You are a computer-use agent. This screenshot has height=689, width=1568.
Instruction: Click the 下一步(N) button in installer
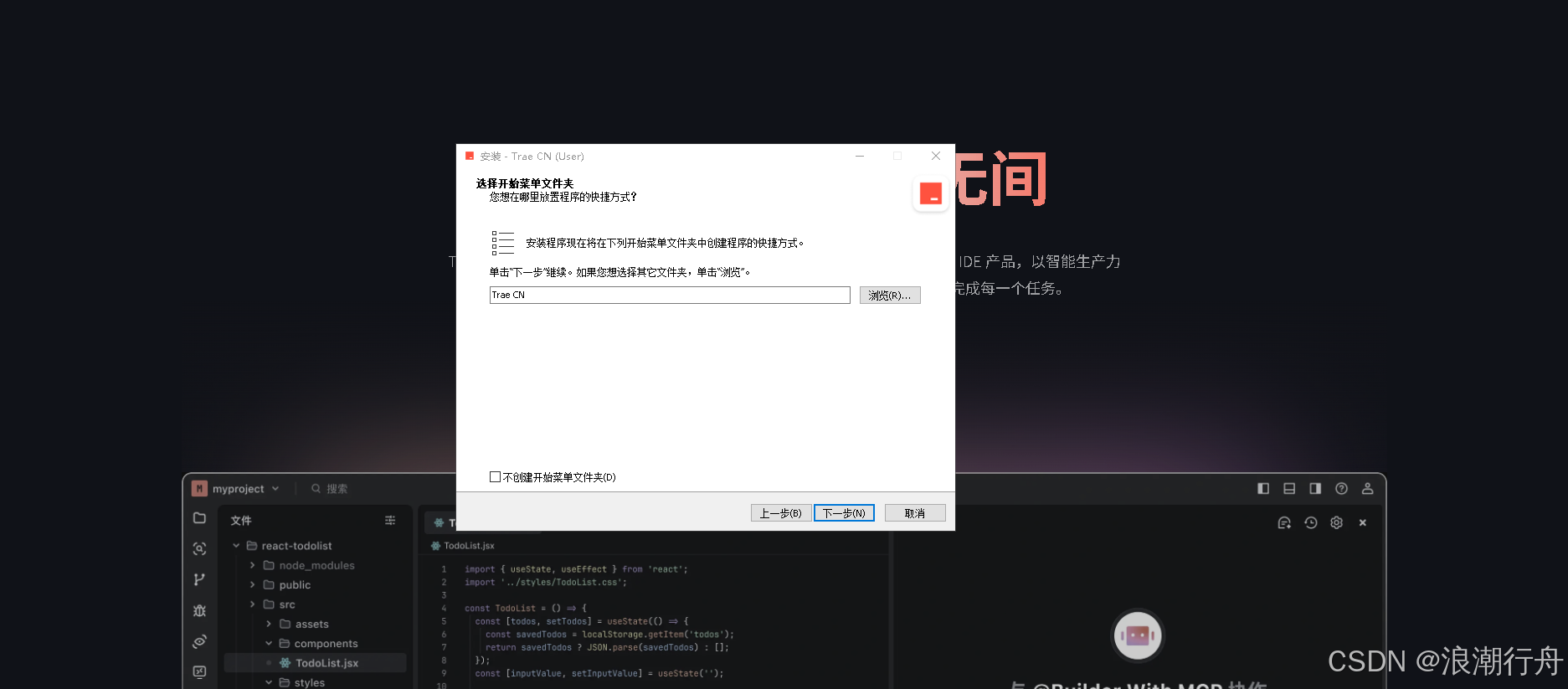point(844,513)
